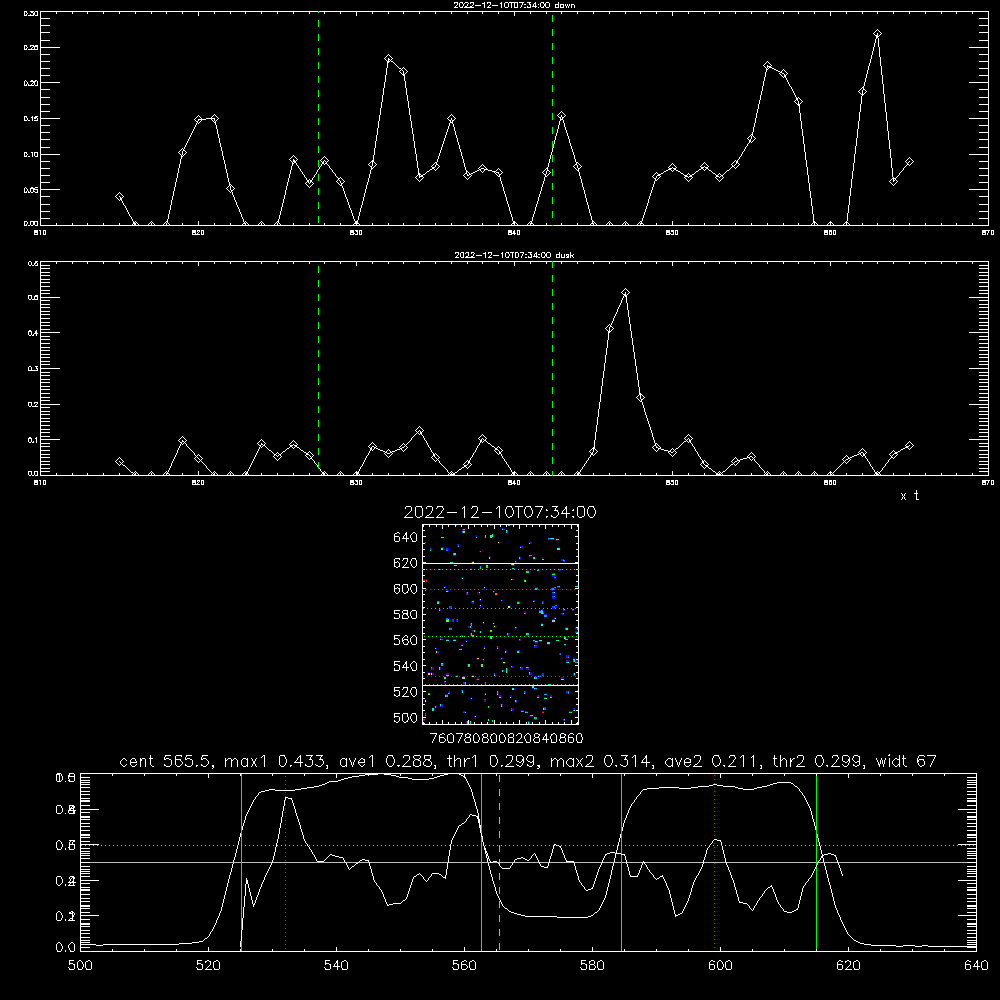Click the 870 x-axis label under dusk plot
The image size is (1000, 1000).
tap(987, 483)
